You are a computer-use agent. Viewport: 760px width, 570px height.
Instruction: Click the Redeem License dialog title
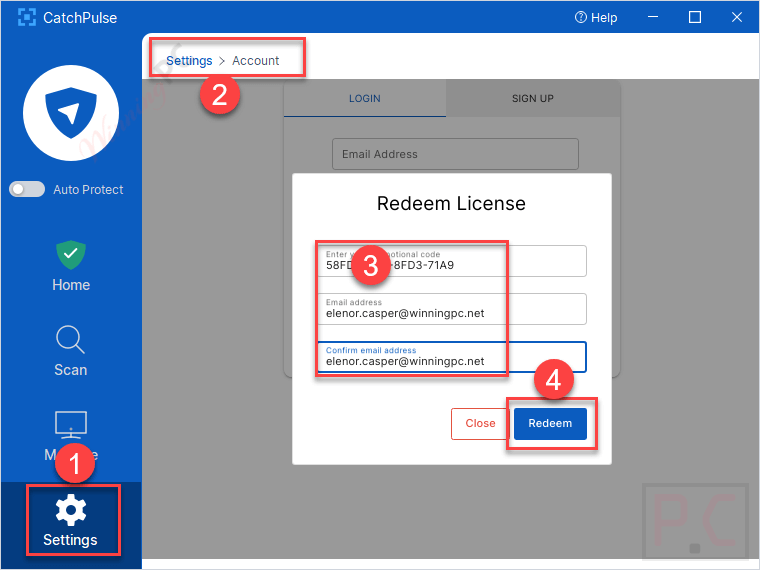pos(451,204)
